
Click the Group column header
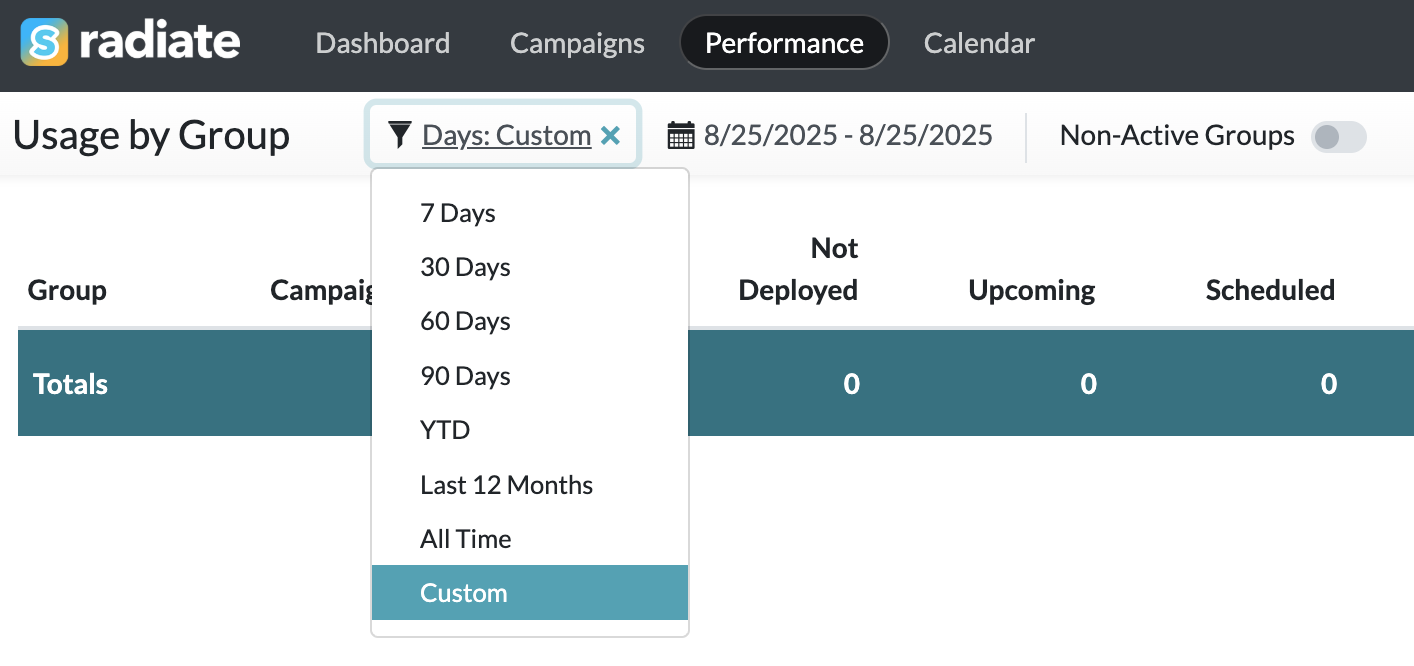point(67,290)
